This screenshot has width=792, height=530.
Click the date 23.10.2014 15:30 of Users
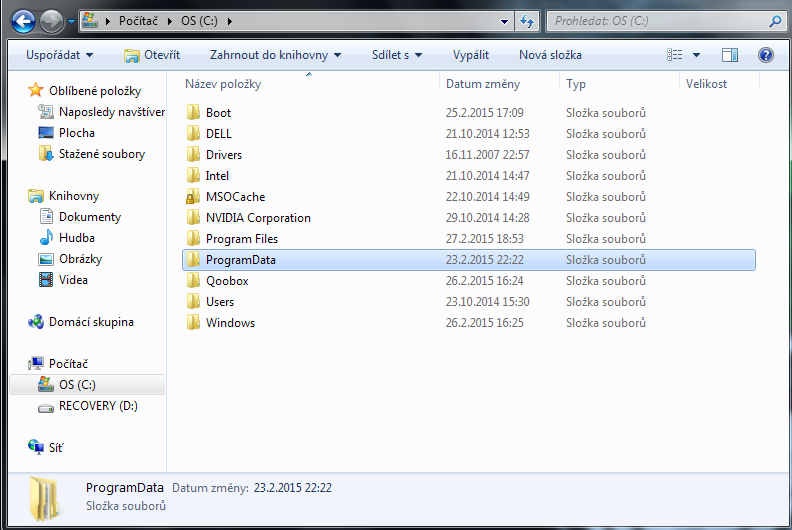[x=487, y=302]
